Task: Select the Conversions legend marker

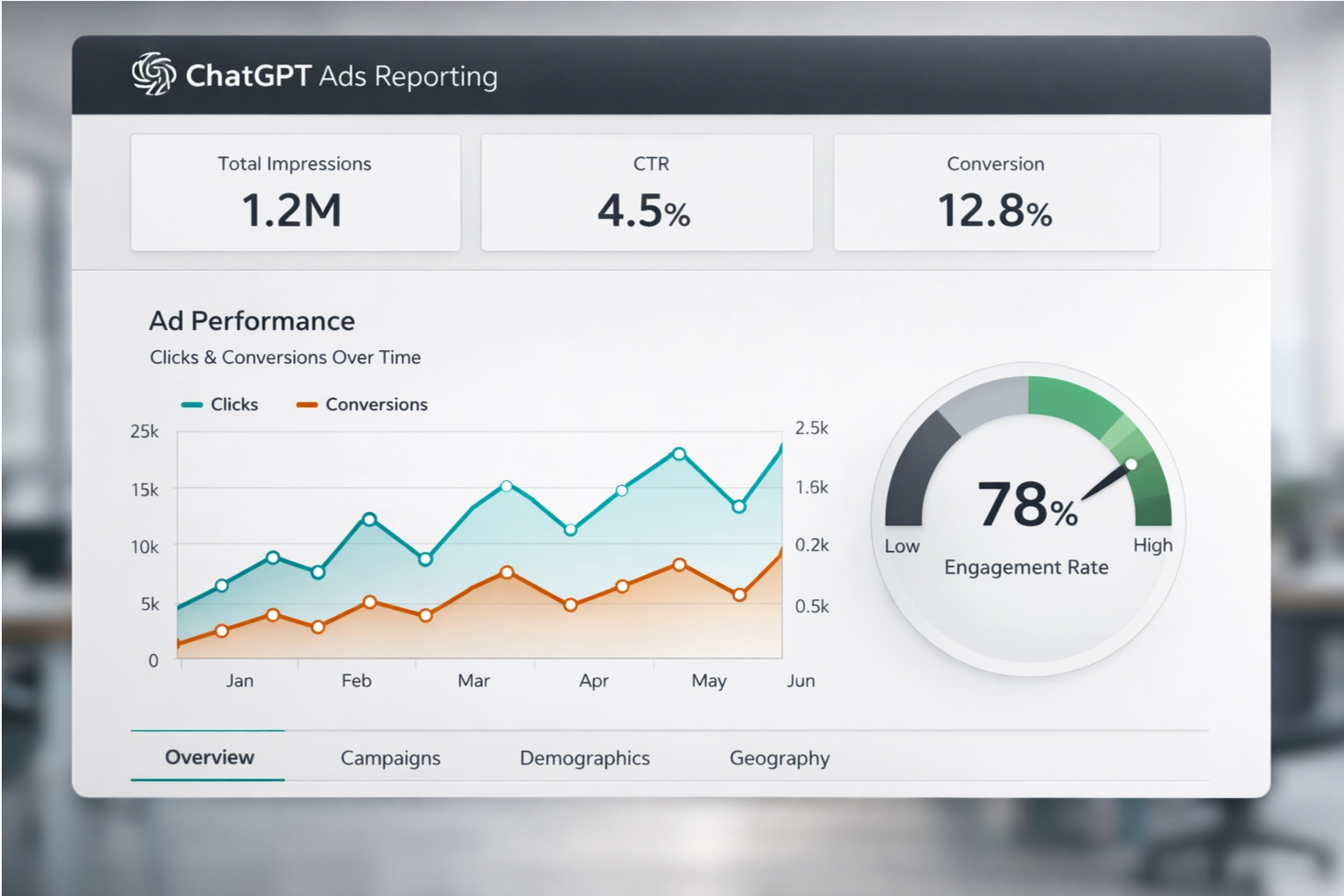Action: [307, 404]
